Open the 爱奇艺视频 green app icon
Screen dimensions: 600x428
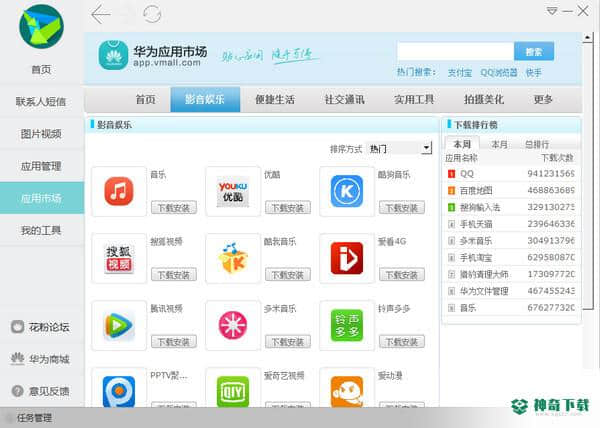coord(233,390)
